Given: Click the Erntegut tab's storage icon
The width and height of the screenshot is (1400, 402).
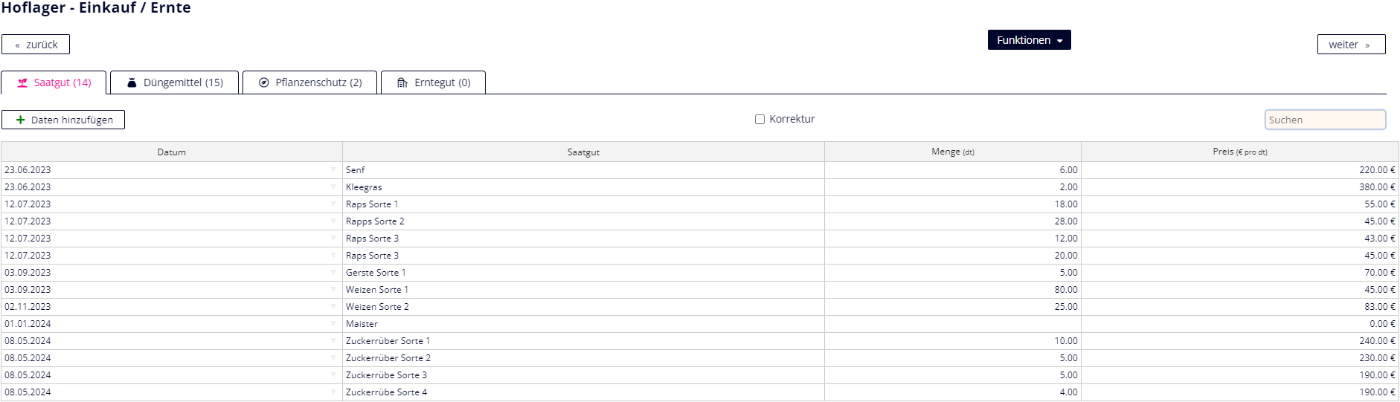Looking at the screenshot, I should [x=402, y=82].
